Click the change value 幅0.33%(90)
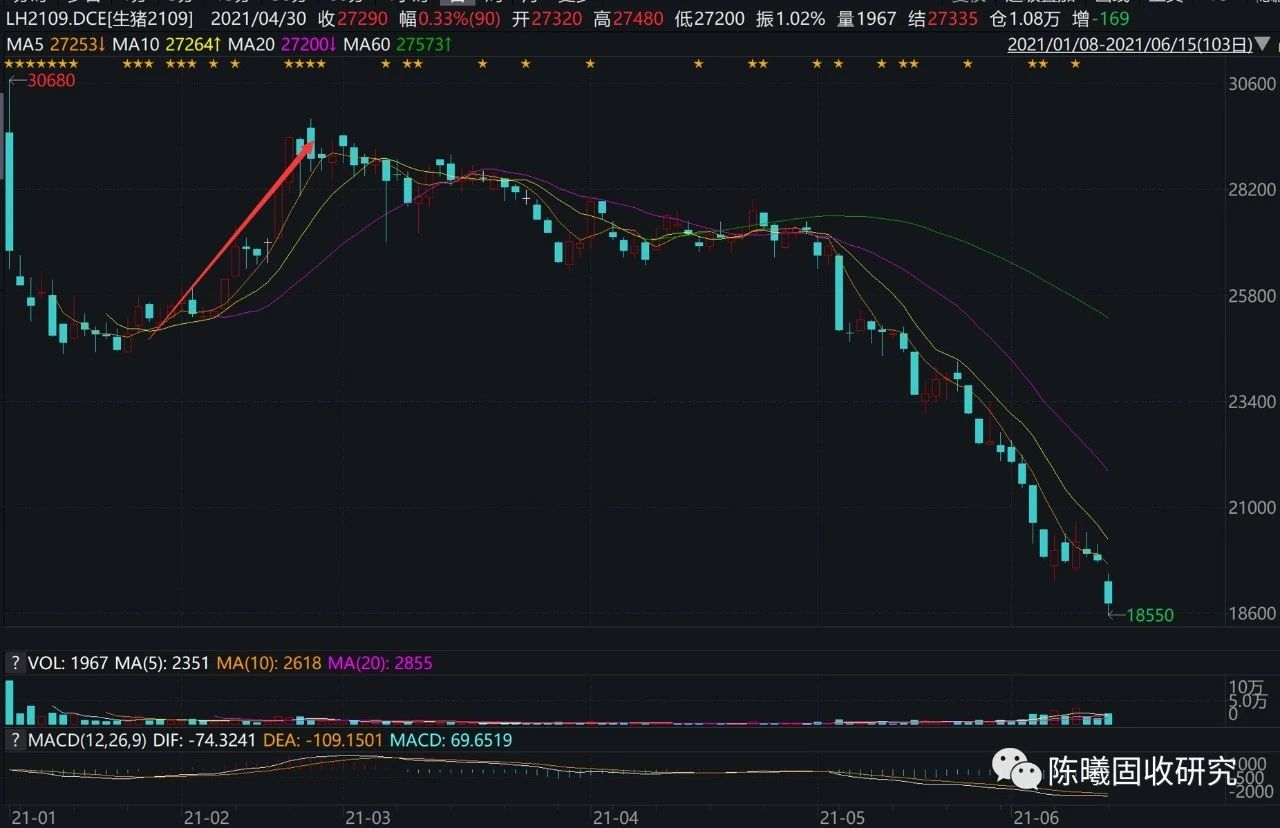 tap(451, 19)
